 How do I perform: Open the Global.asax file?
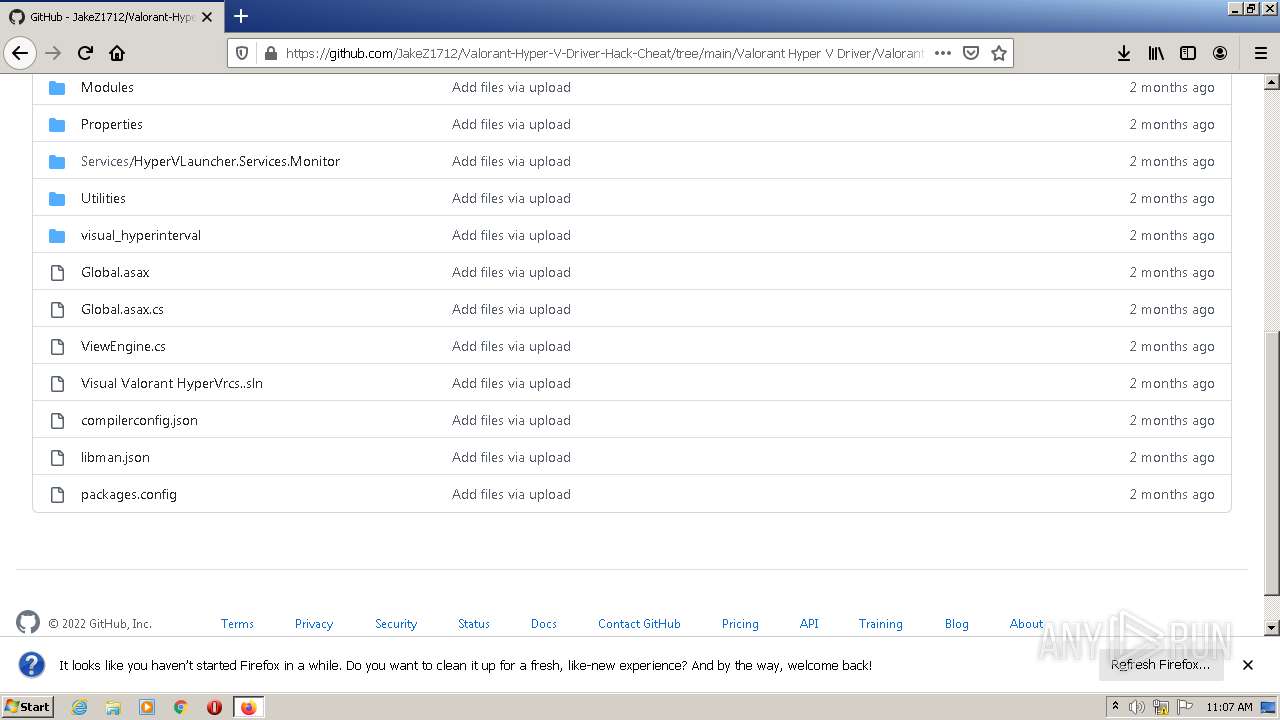pos(115,272)
